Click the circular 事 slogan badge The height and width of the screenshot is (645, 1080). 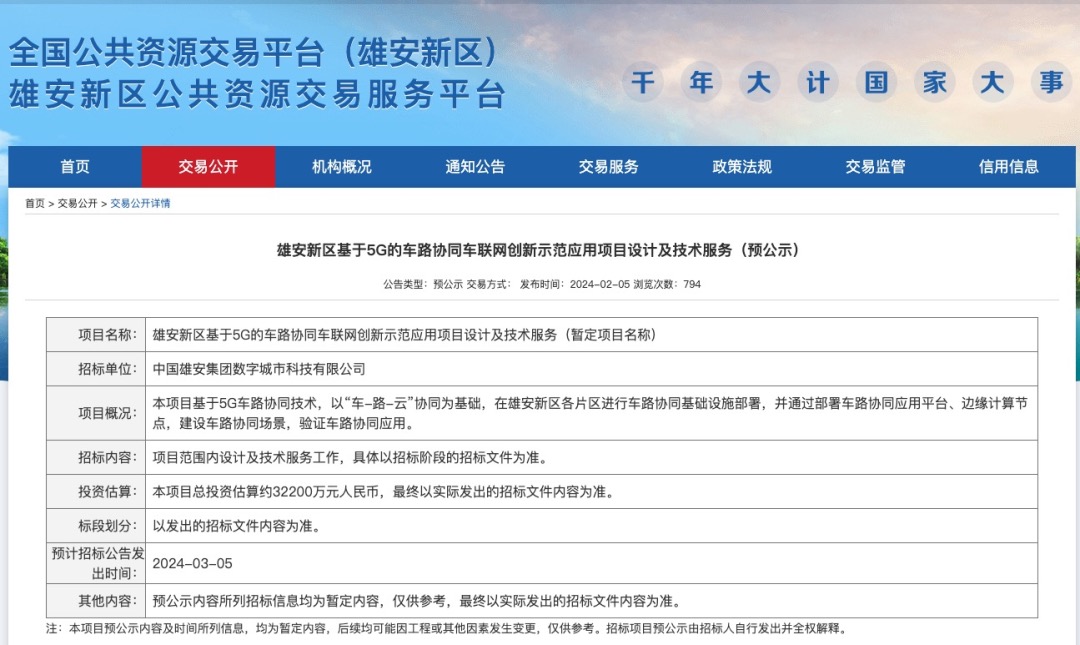coord(1051,82)
